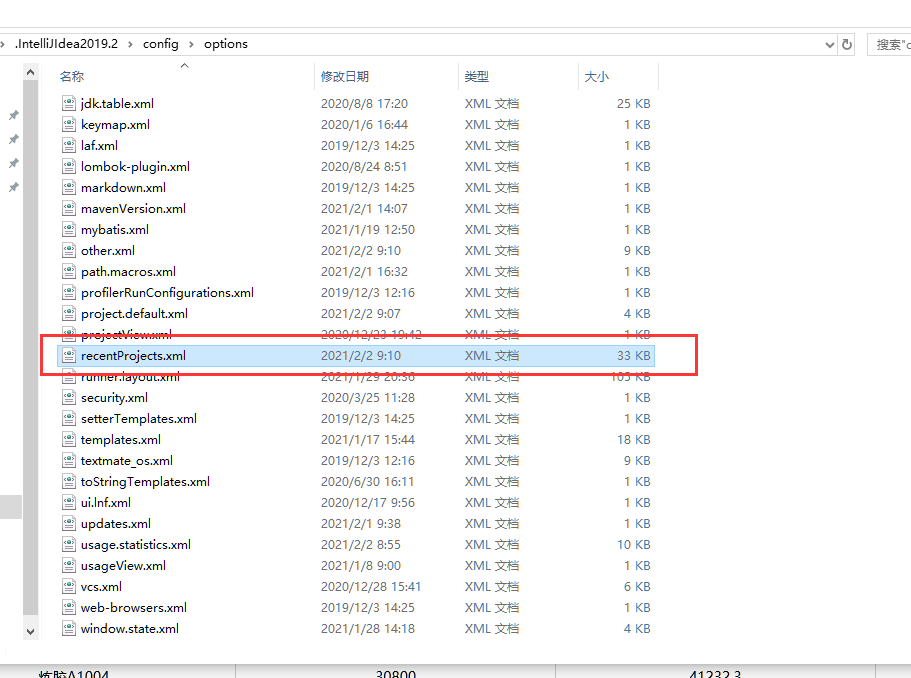Select the toStringTemplates.xml file name
Image resolution: width=911 pixels, height=678 pixels.
click(145, 482)
